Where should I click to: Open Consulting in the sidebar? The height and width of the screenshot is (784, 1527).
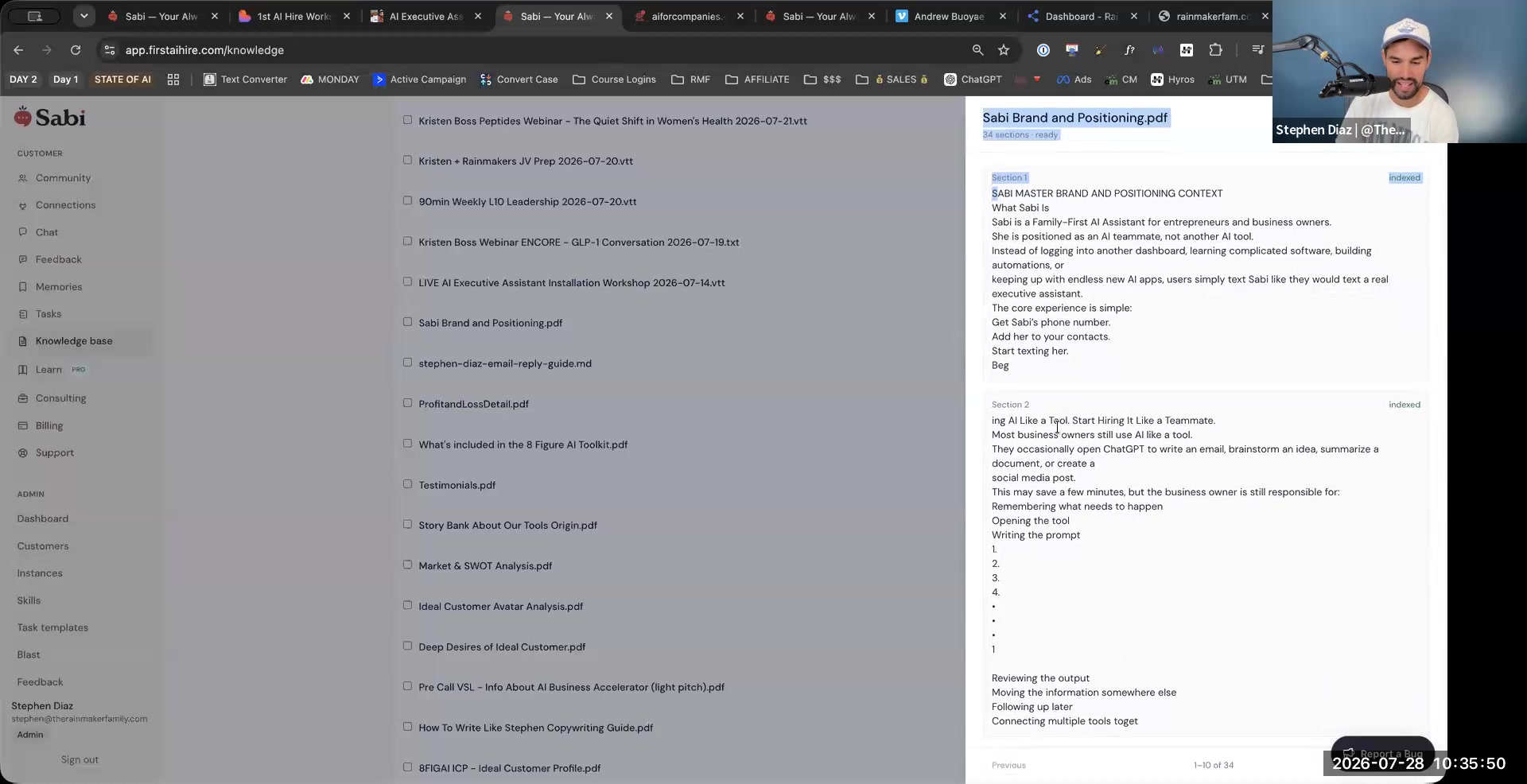tap(60, 398)
